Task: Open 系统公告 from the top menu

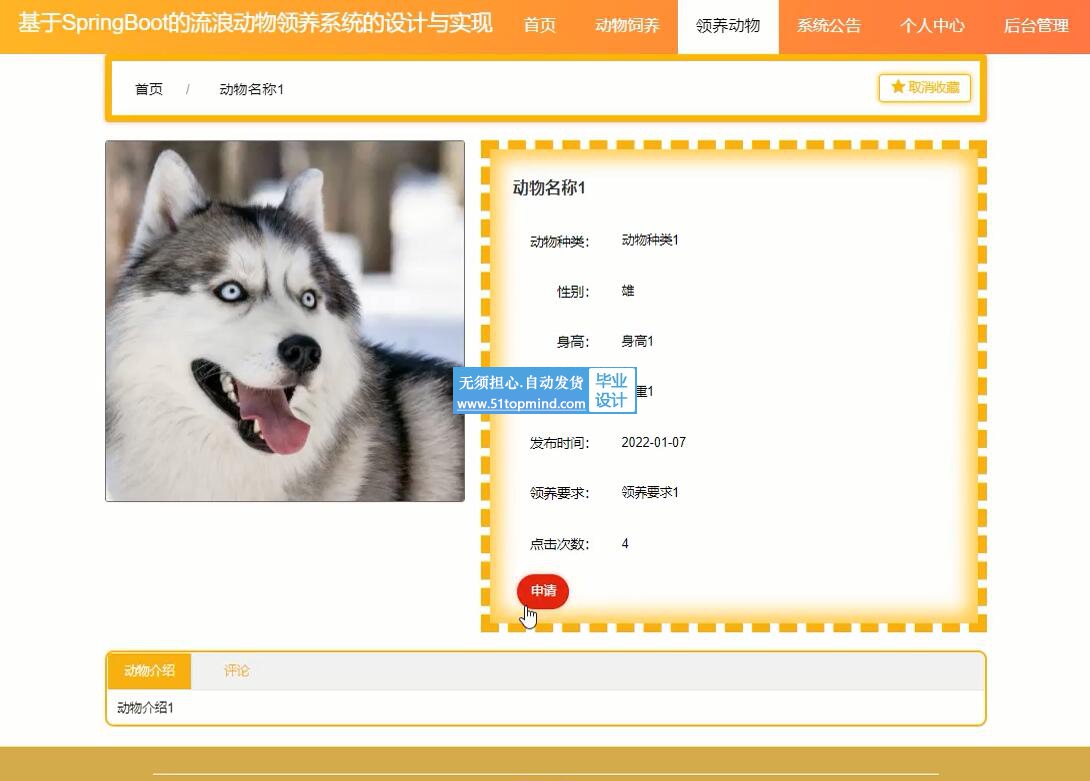Action: pos(829,26)
